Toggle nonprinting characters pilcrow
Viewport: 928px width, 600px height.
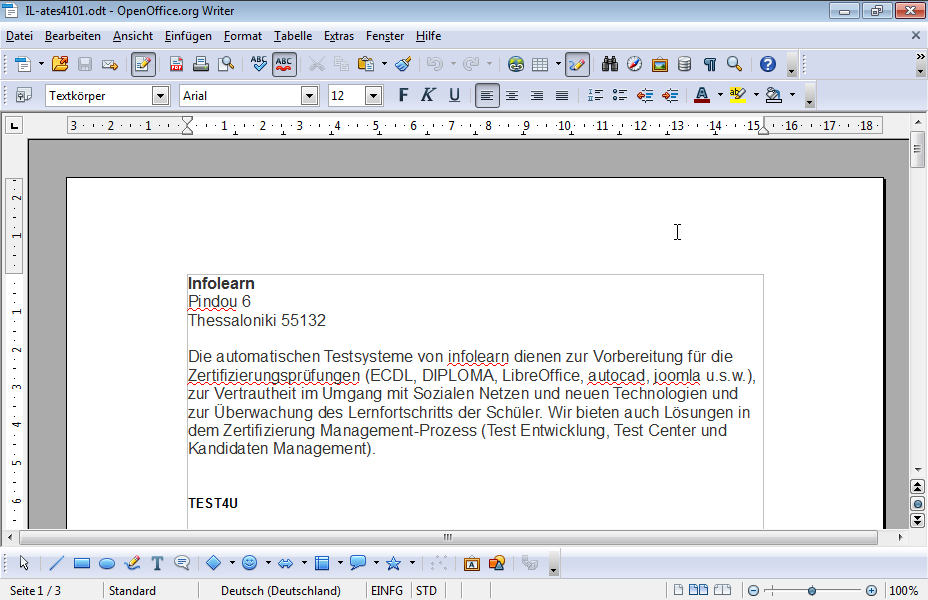pyautogui.click(x=710, y=64)
